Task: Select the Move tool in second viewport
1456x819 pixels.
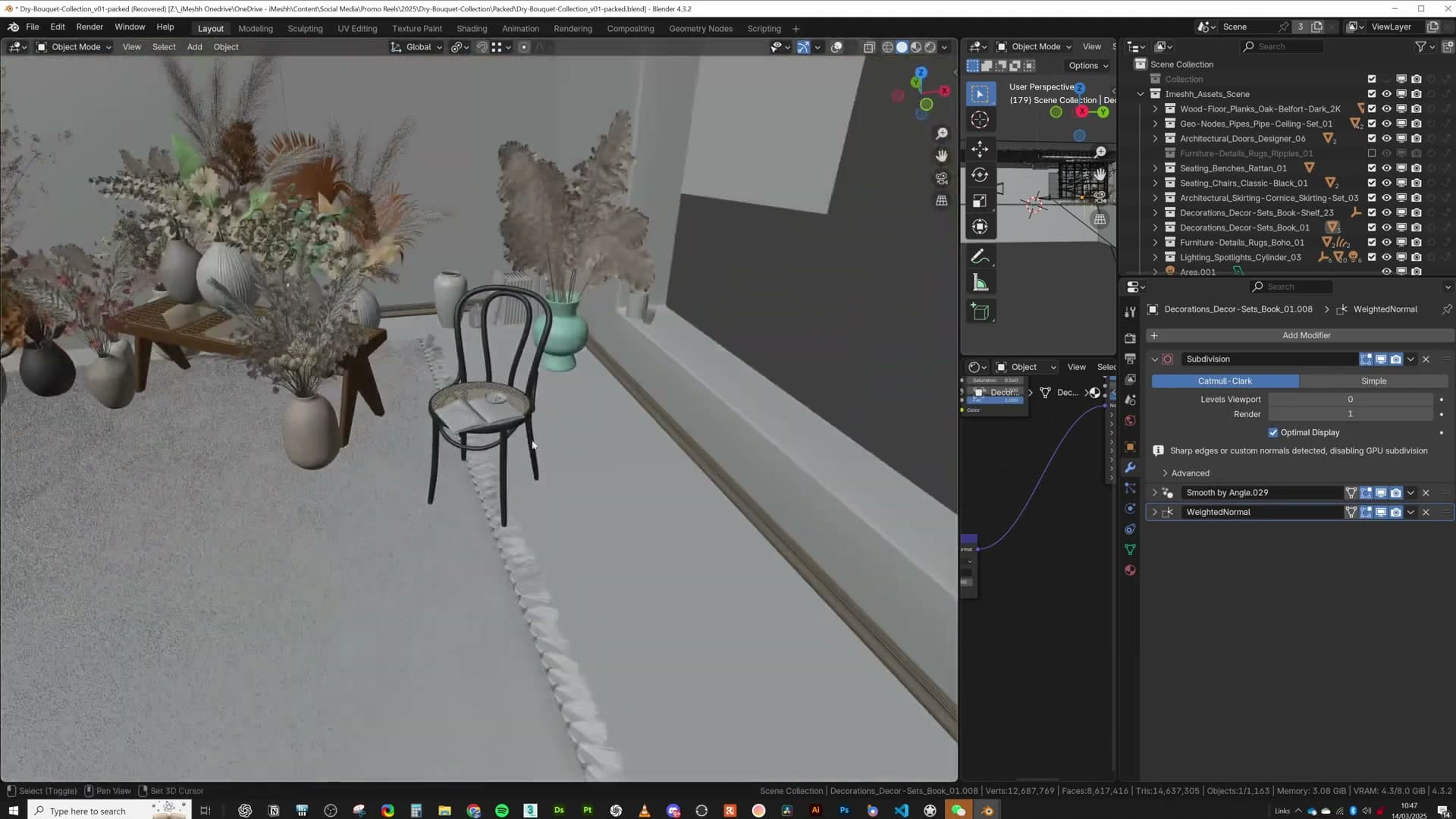Action: click(980, 149)
